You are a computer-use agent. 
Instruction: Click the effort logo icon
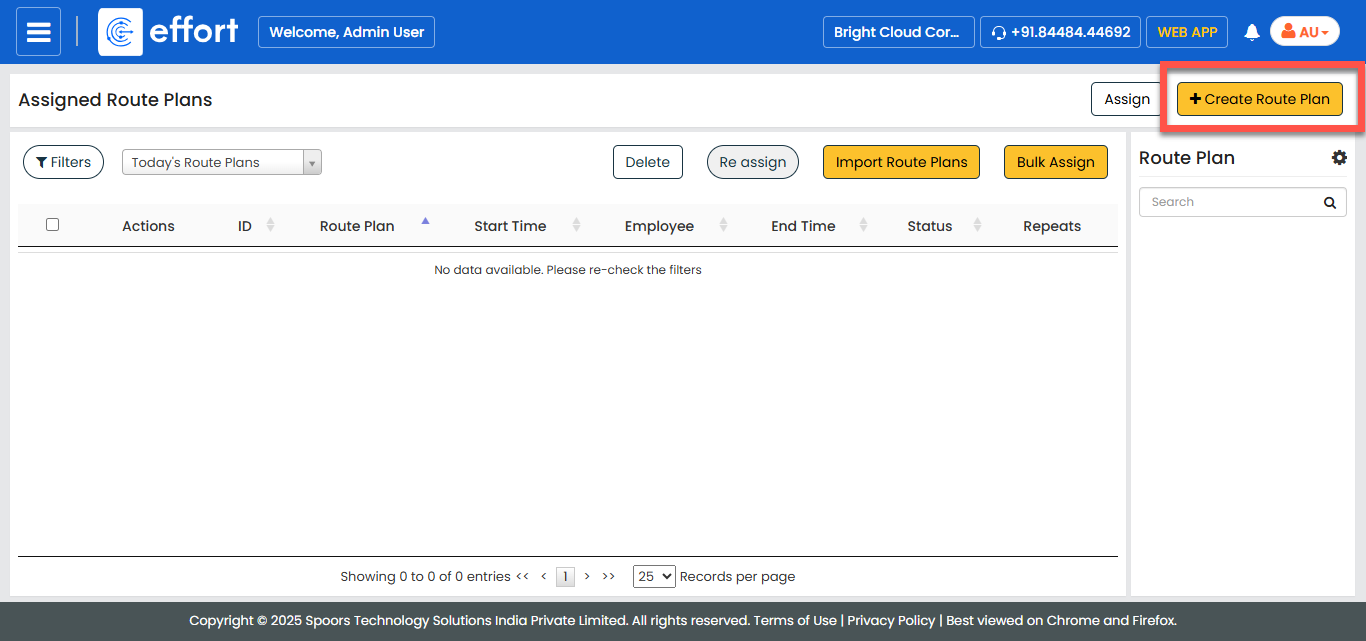point(120,32)
